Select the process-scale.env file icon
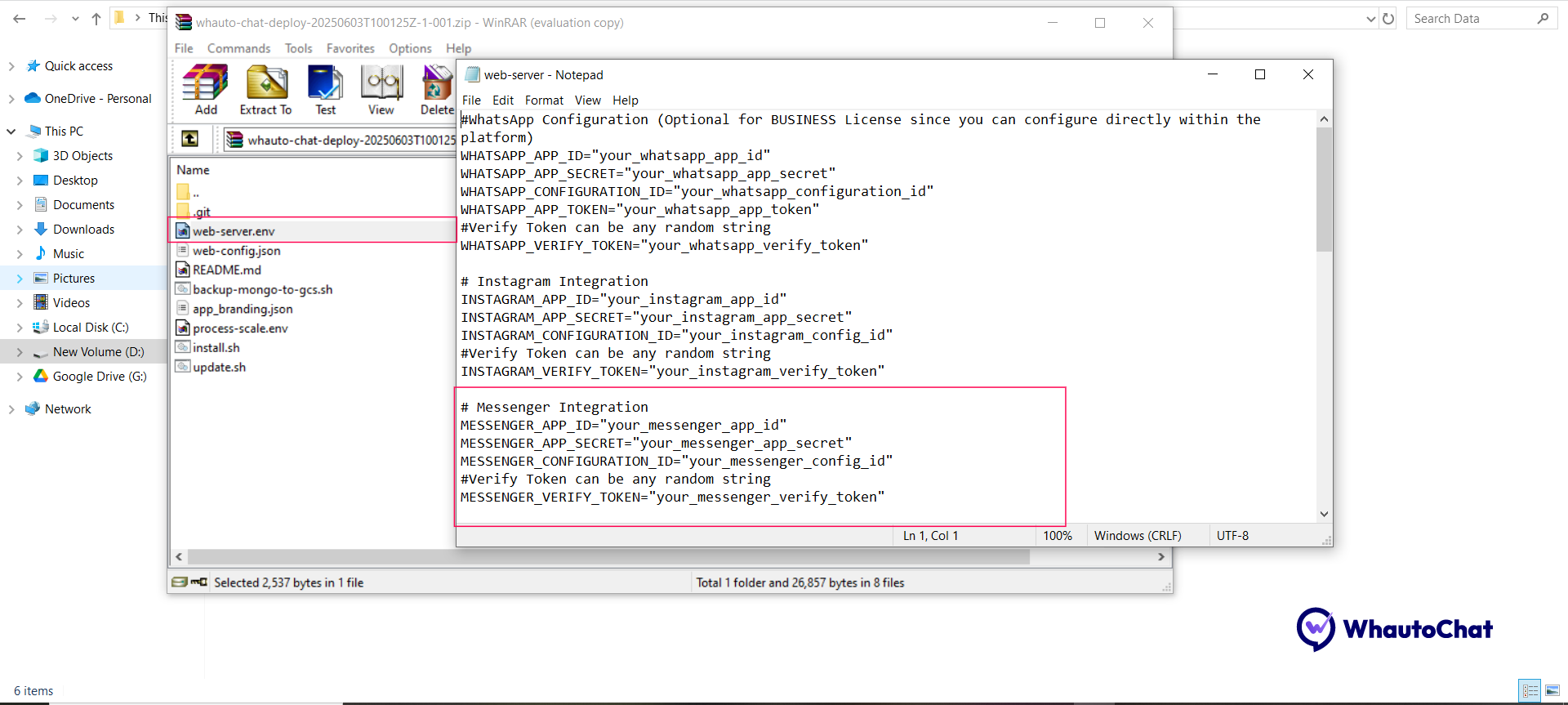1568x705 pixels. [183, 328]
